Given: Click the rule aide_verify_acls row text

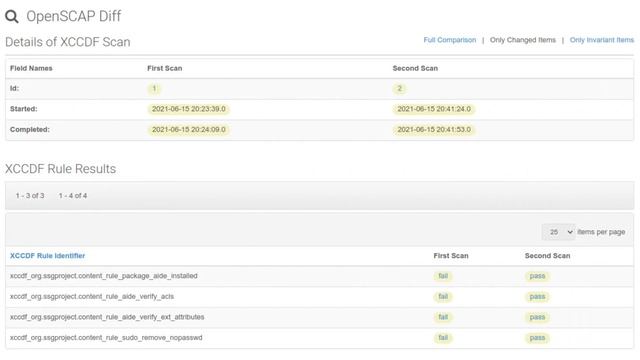Looking at the screenshot, I should click(x=92, y=296).
